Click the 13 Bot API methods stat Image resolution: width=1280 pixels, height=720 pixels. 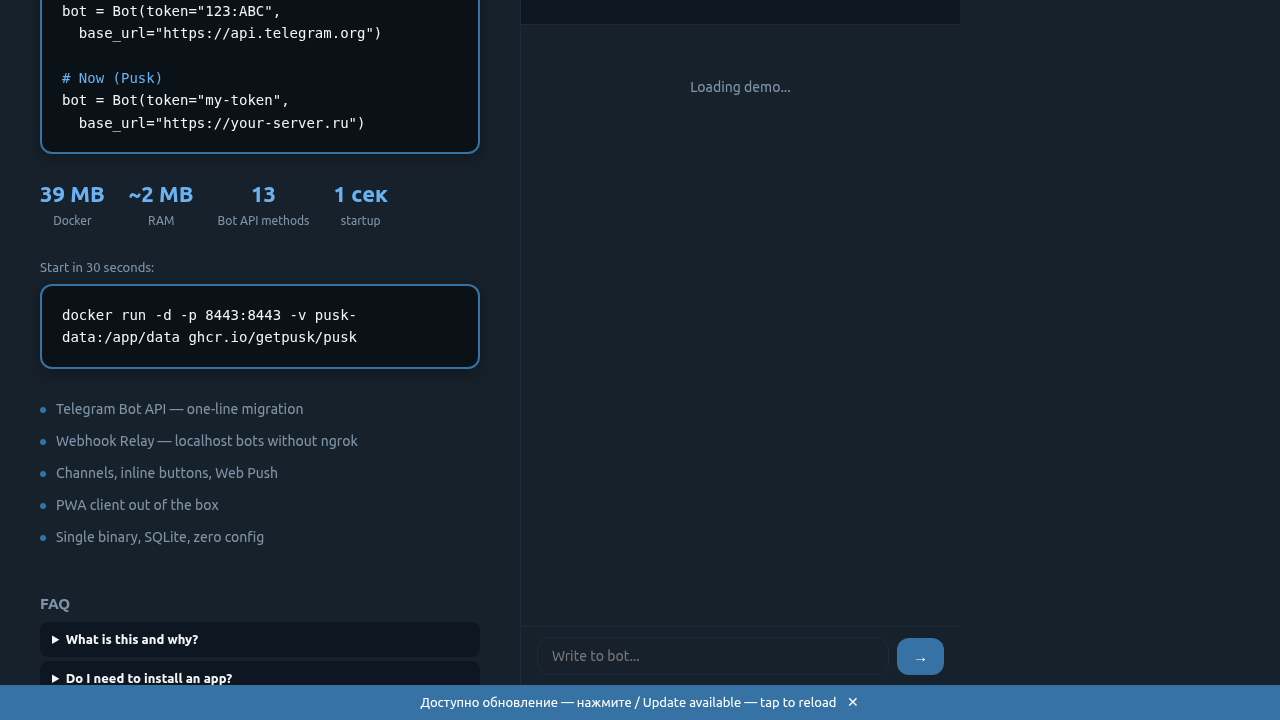coord(263,205)
